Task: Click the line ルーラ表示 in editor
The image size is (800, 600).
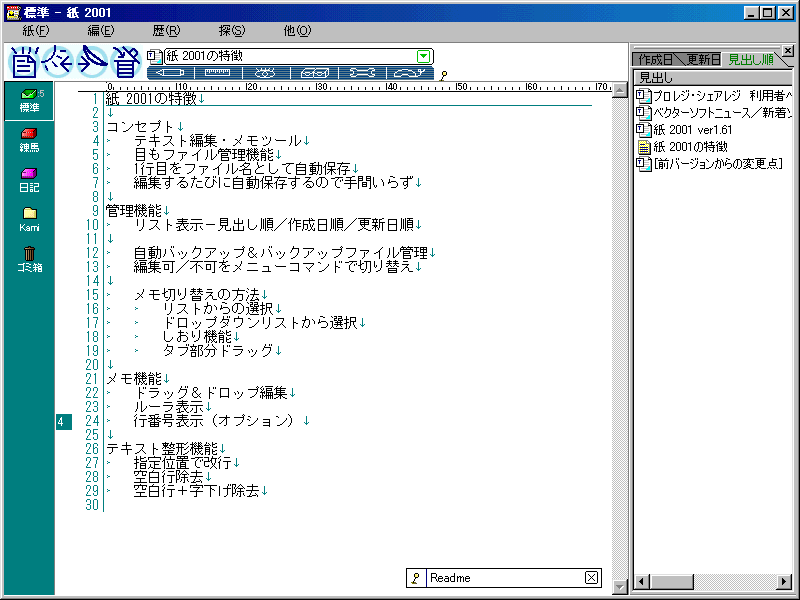Action: click(169, 407)
